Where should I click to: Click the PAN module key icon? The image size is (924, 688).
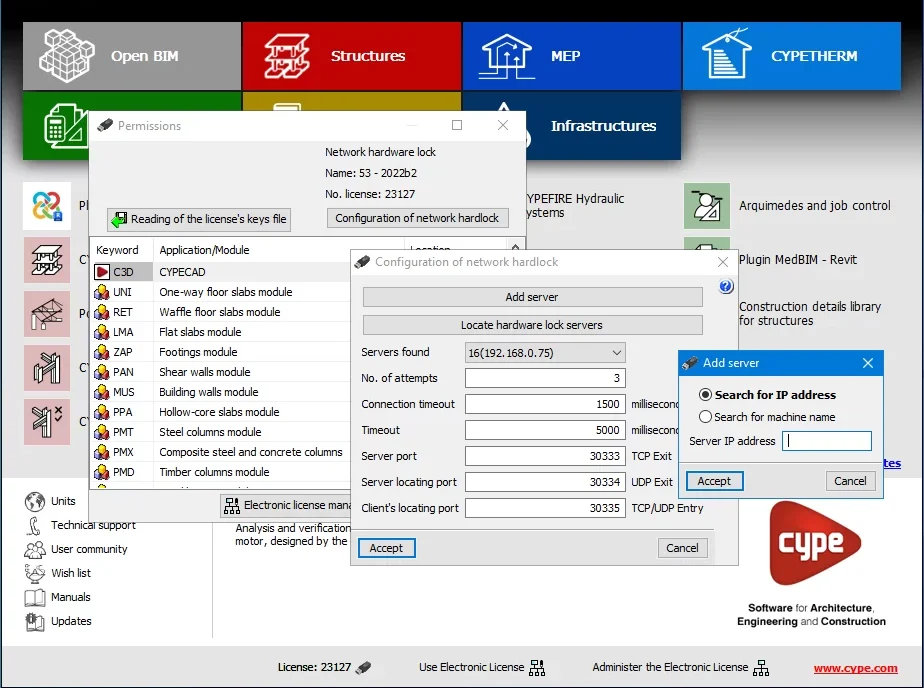click(x=102, y=372)
